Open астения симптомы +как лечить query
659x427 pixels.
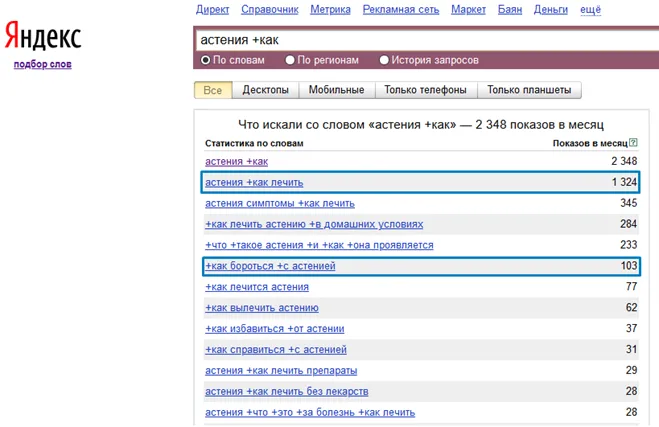point(280,203)
